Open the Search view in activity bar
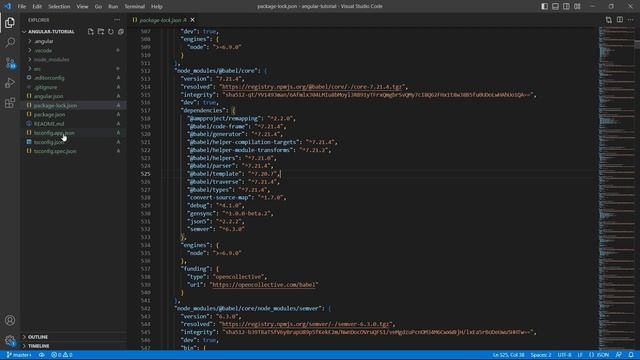The image size is (640, 360). (10, 42)
